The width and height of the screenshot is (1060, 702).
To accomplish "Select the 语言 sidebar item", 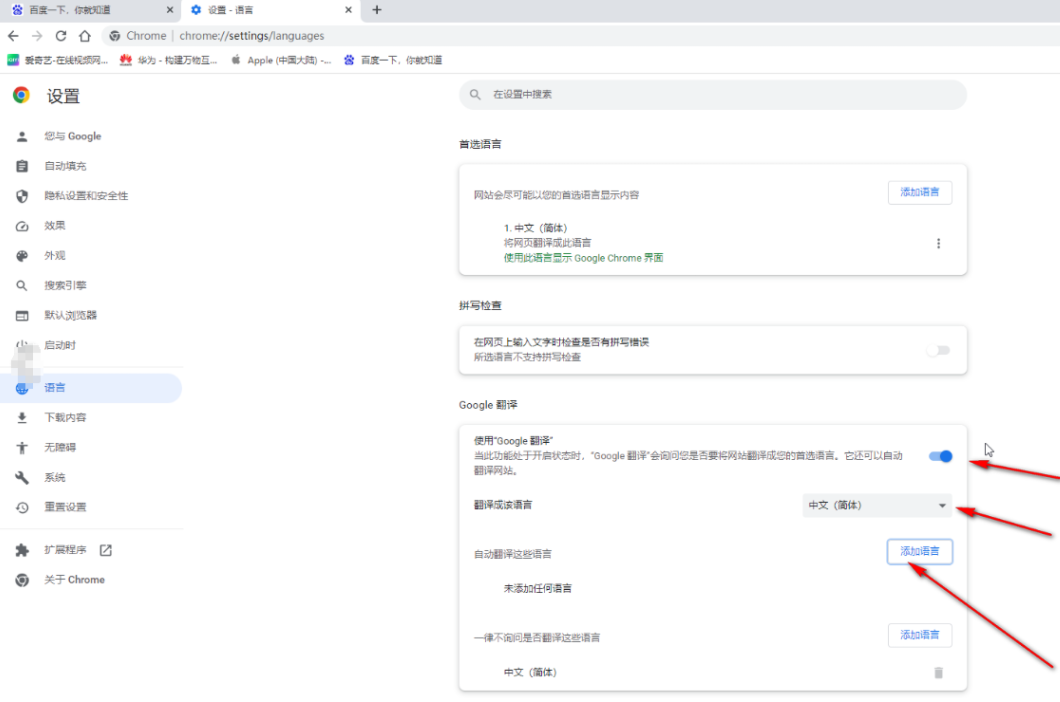I will coord(91,388).
